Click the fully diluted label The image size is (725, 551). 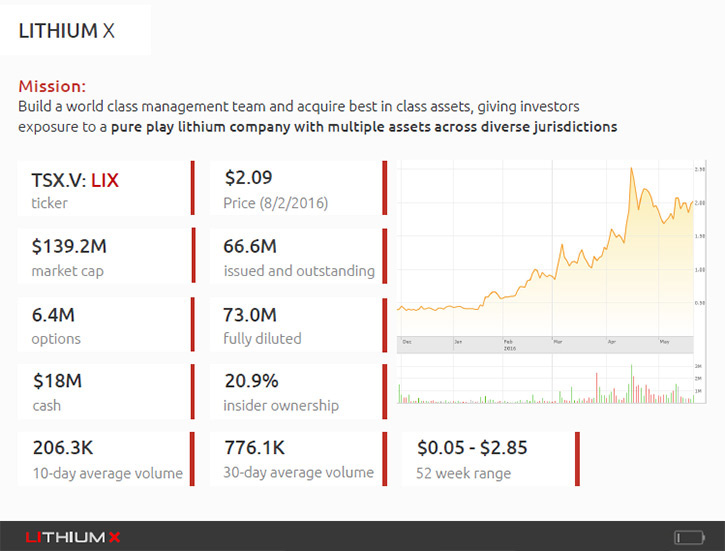pos(262,338)
